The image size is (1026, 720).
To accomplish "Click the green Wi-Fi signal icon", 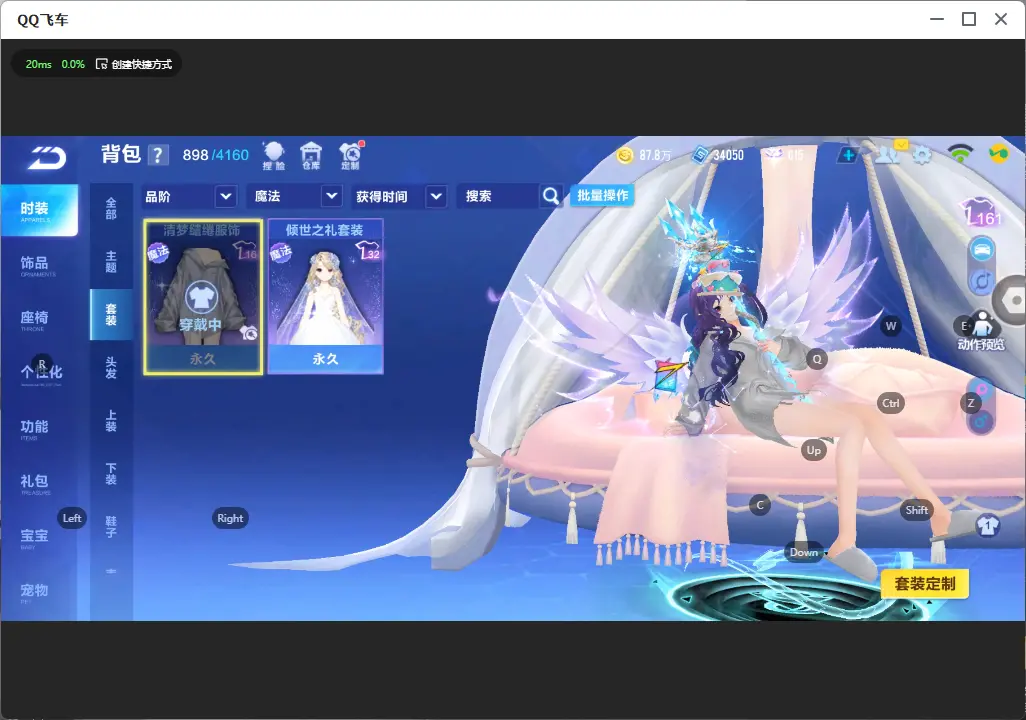I will coord(960,154).
